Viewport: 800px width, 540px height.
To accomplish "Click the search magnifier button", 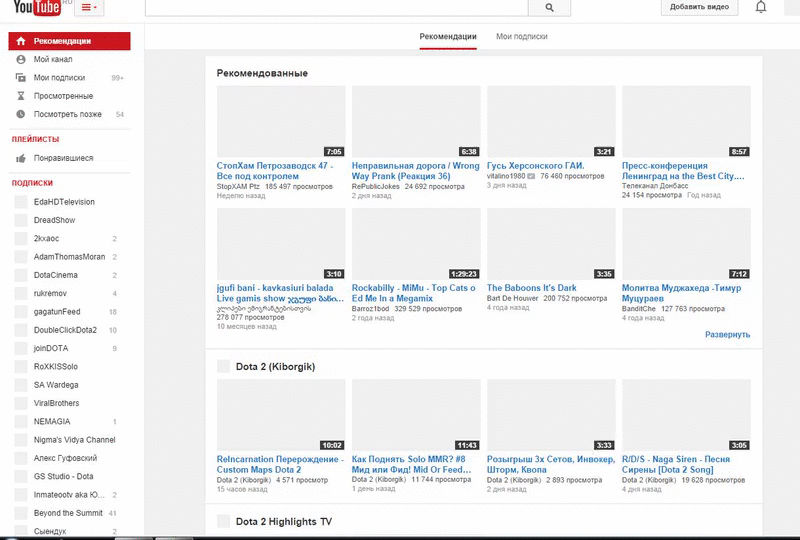I will coord(549,7).
